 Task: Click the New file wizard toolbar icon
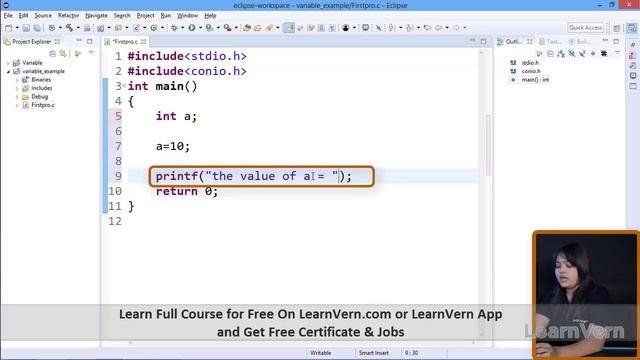9,28
